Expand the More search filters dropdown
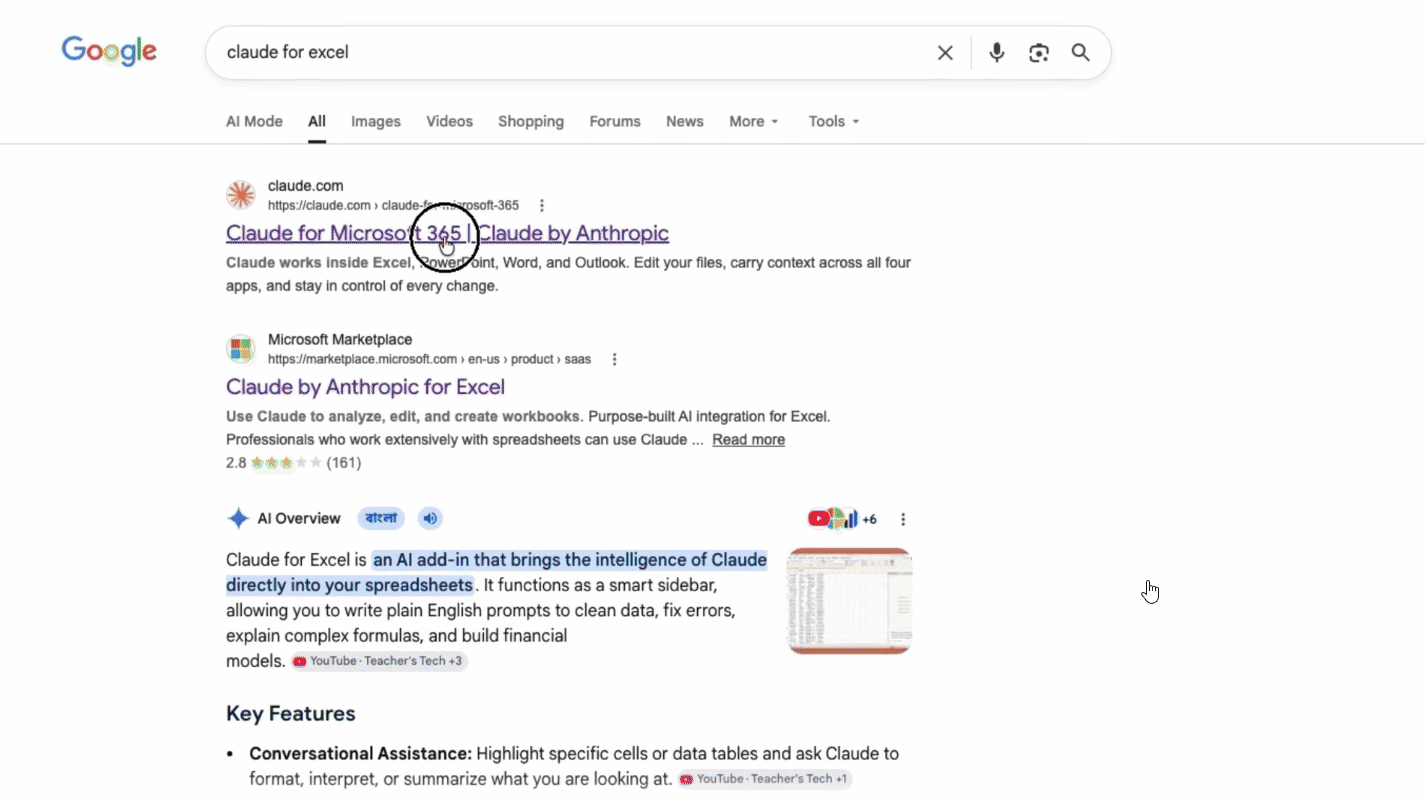This screenshot has width=1425, height=802. [x=754, y=121]
